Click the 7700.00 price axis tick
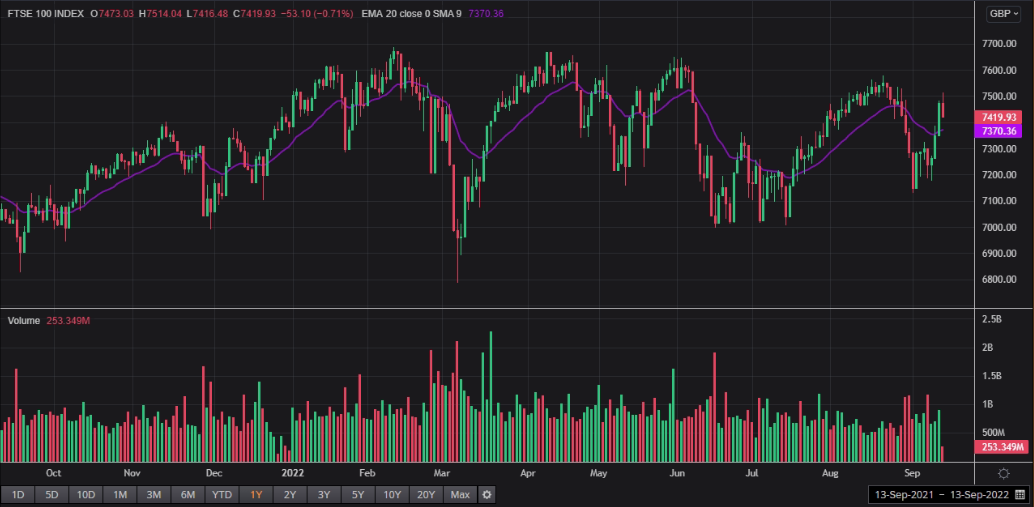 (x=1000, y=44)
